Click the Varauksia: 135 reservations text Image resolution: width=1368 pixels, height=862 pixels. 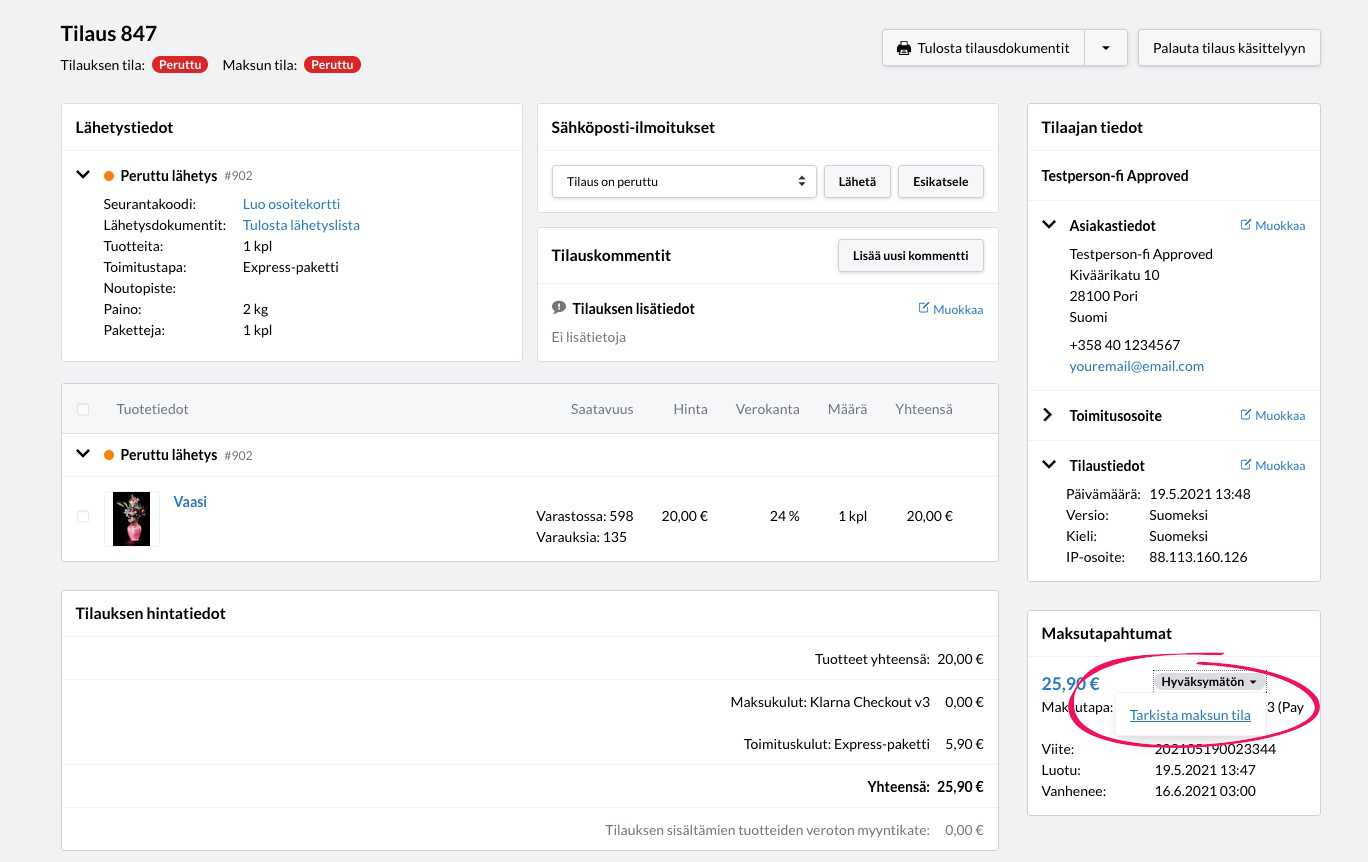pos(582,537)
